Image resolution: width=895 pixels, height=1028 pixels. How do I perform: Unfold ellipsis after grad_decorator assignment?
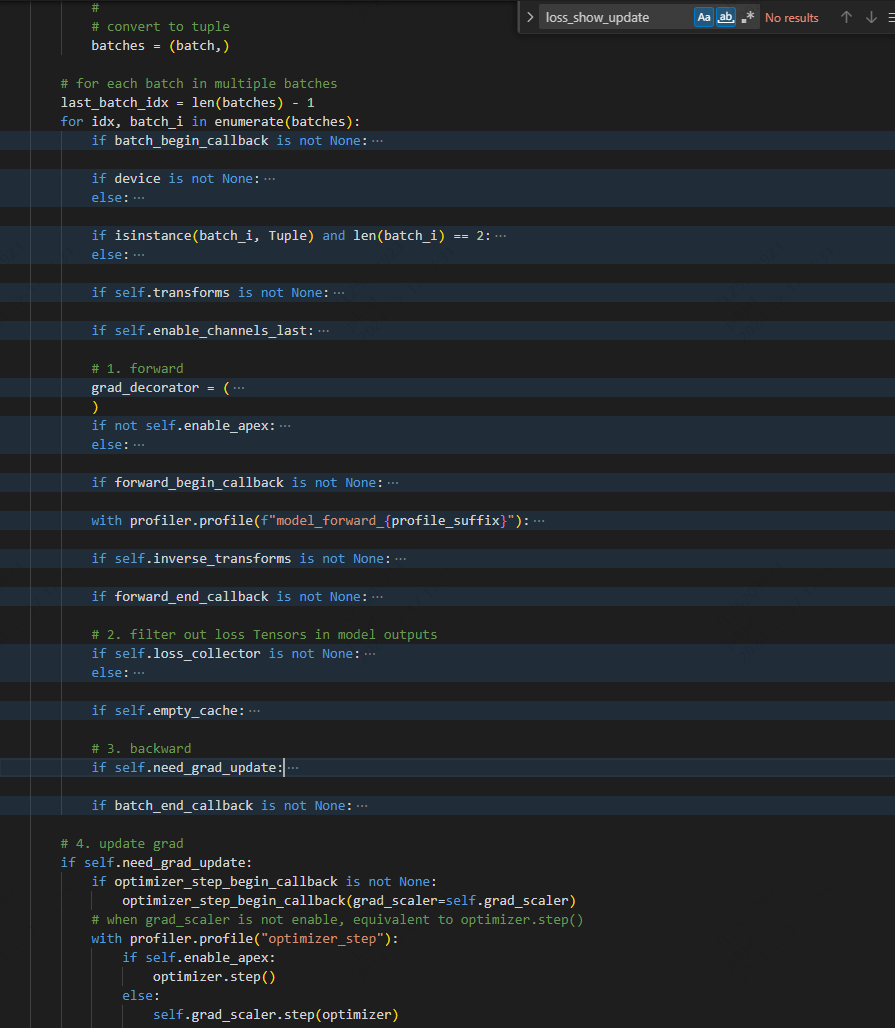point(238,388)
